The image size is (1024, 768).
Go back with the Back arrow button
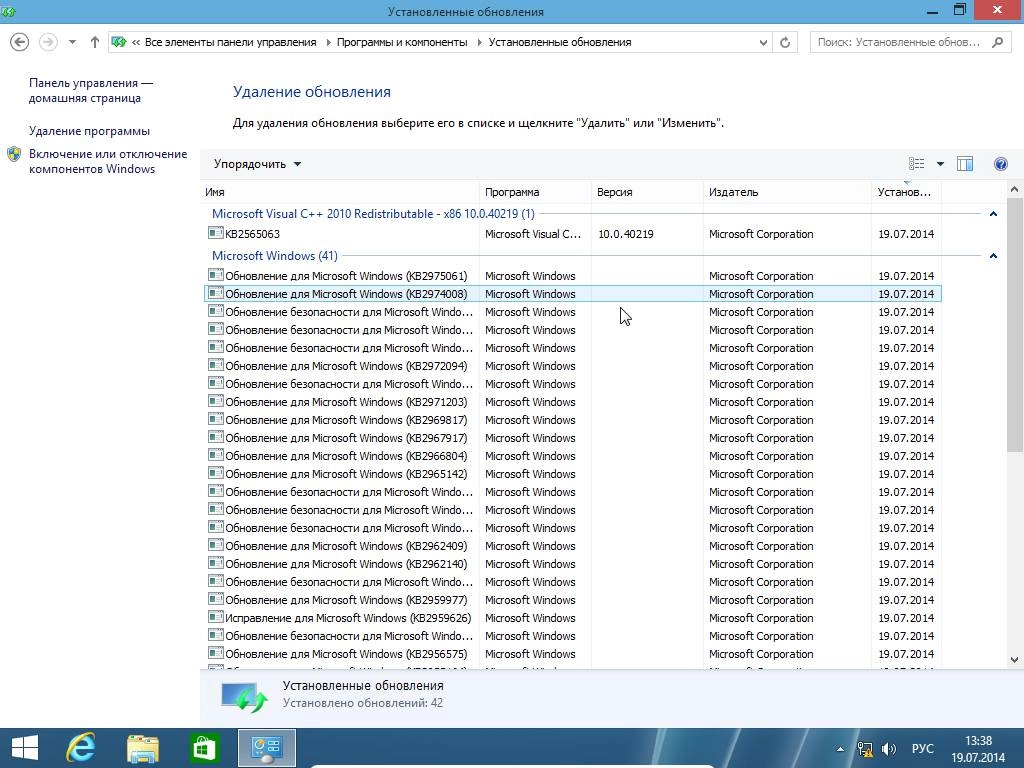pos(20,42)
